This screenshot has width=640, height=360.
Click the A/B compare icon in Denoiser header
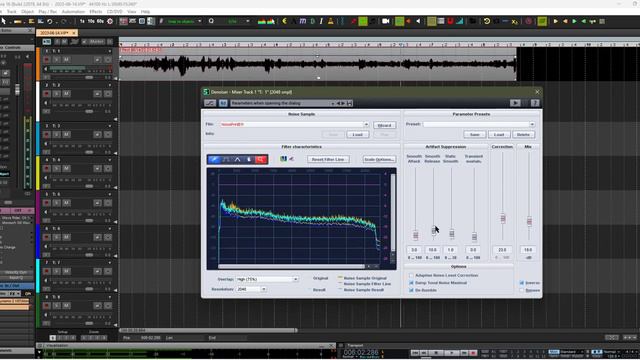click(223, 103)
